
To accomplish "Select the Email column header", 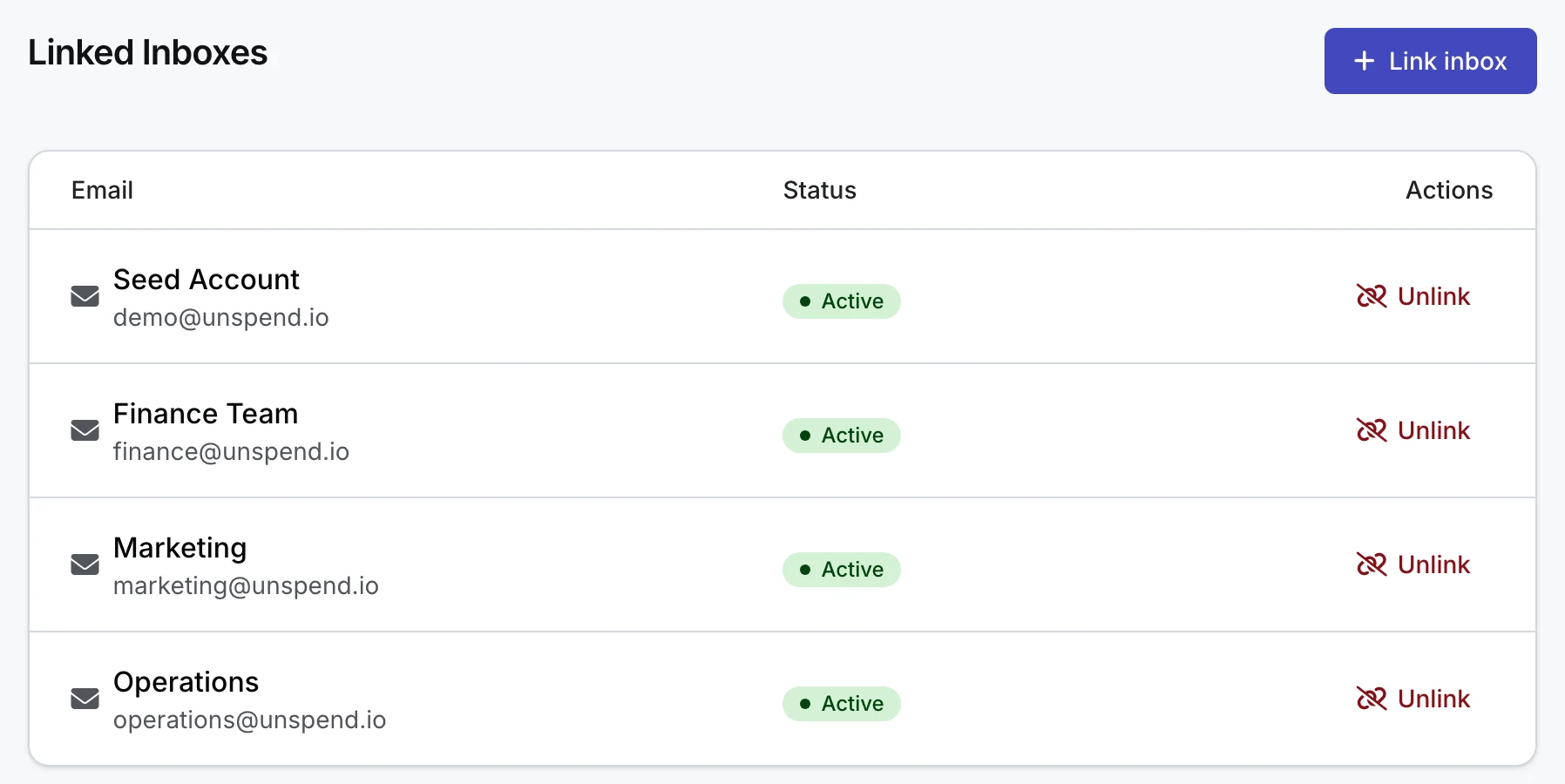I will [102, 190].
